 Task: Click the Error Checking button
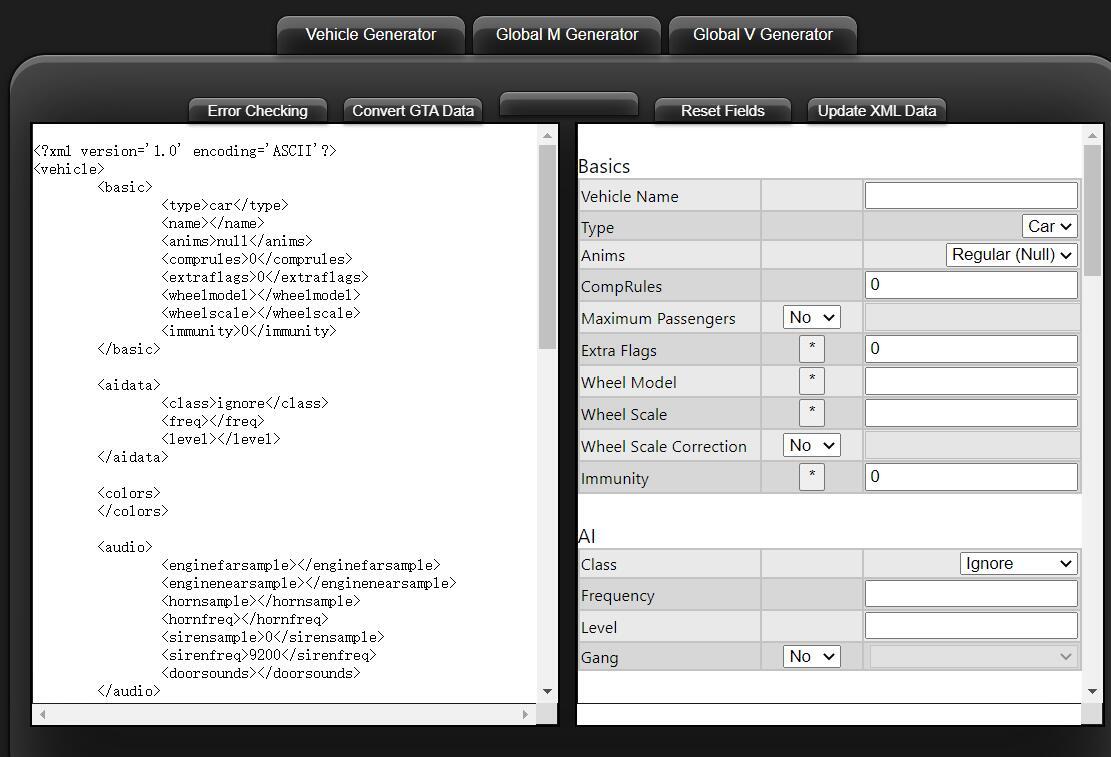coord(258,111)
